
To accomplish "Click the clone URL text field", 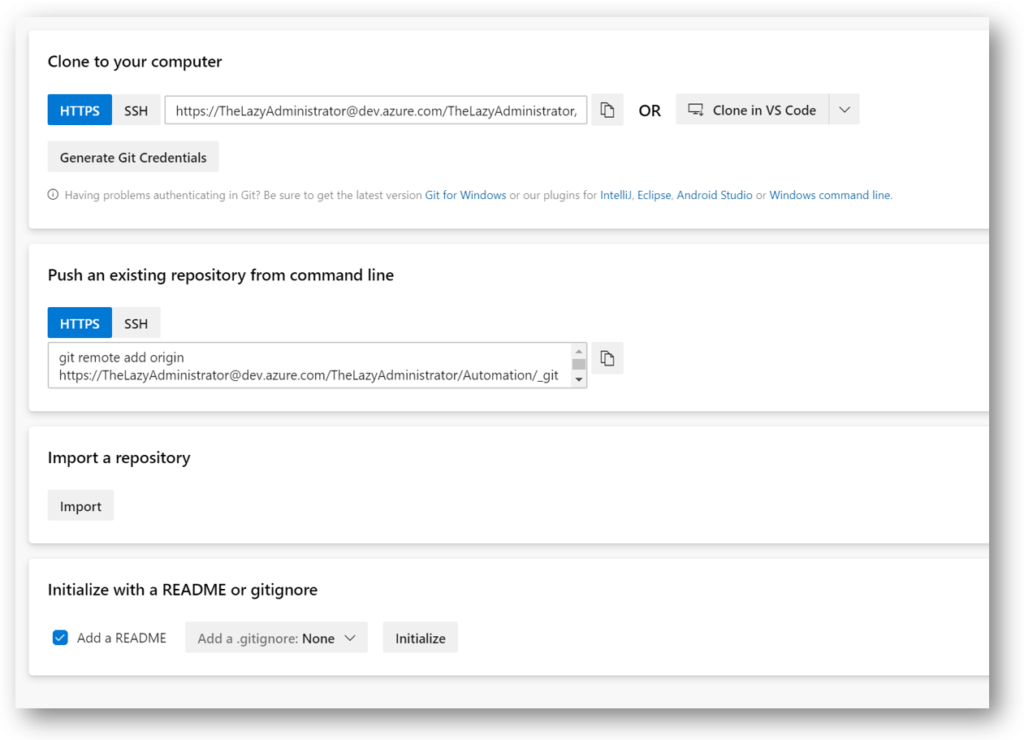I will coord(376,110).
